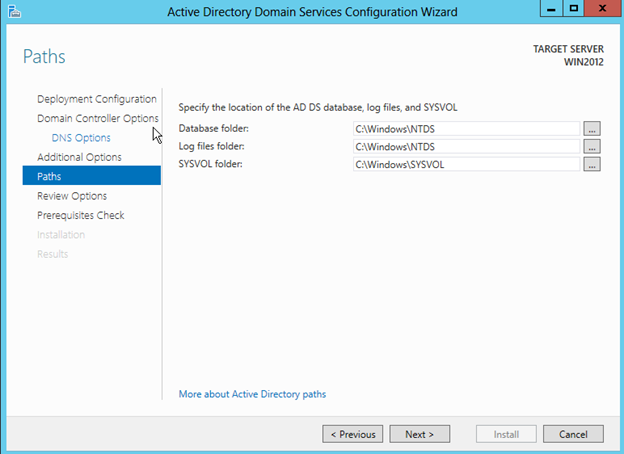Cancel the configuration wizard
The height and width of the screenshot is (454, 624).
pyautogui.click(x=573, y=434)
